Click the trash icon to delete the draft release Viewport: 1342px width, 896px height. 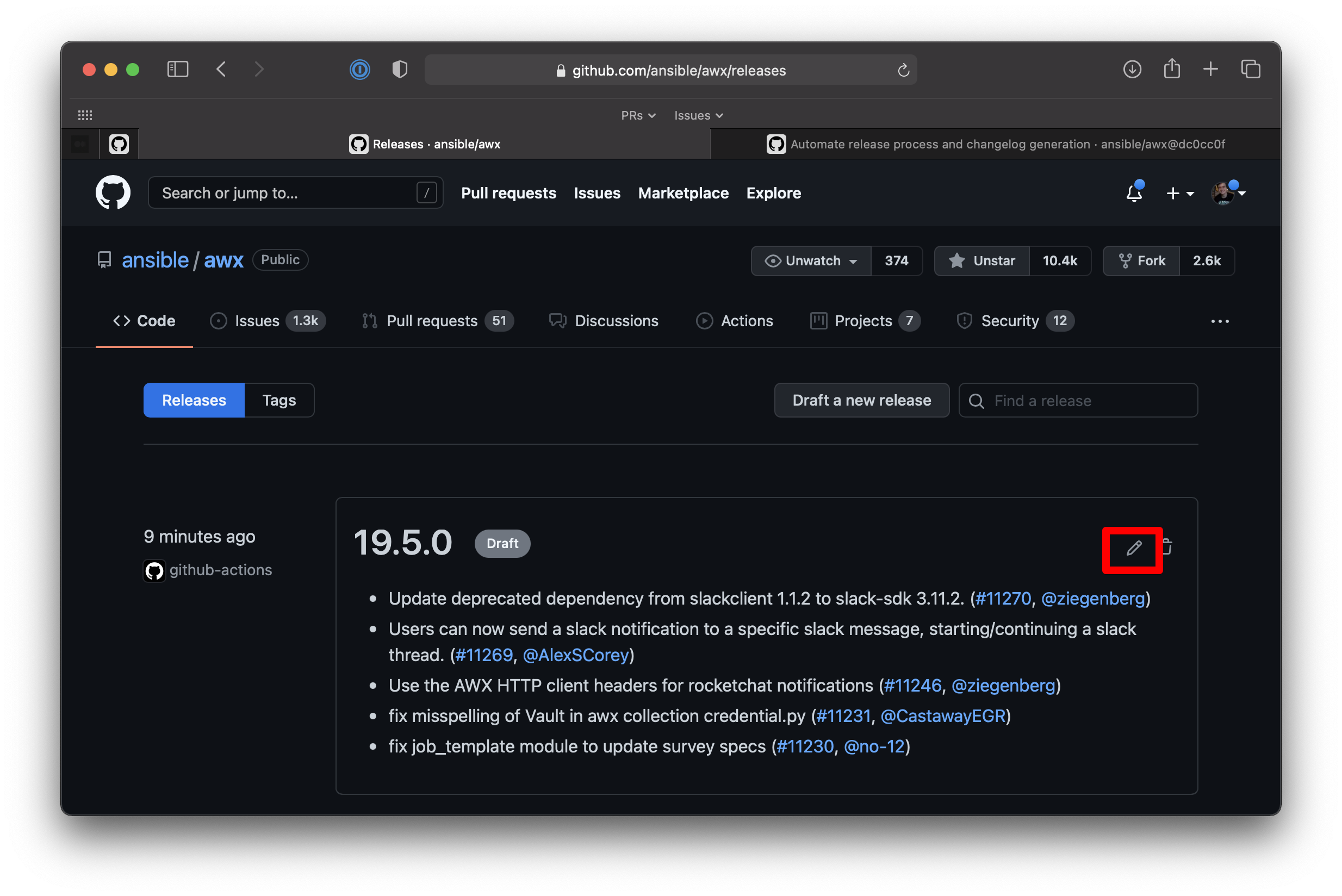point(1167,547)
